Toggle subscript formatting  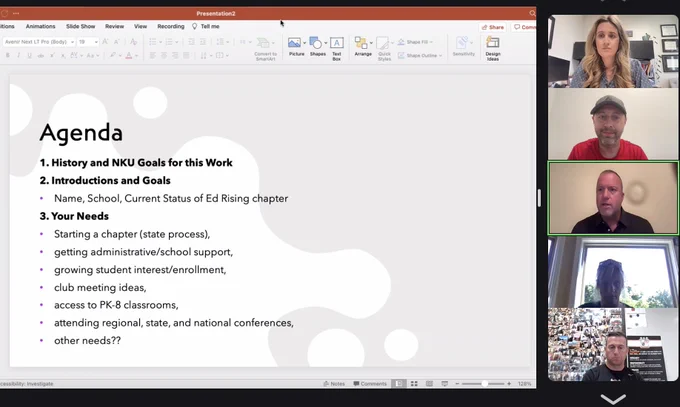point(63,55)
